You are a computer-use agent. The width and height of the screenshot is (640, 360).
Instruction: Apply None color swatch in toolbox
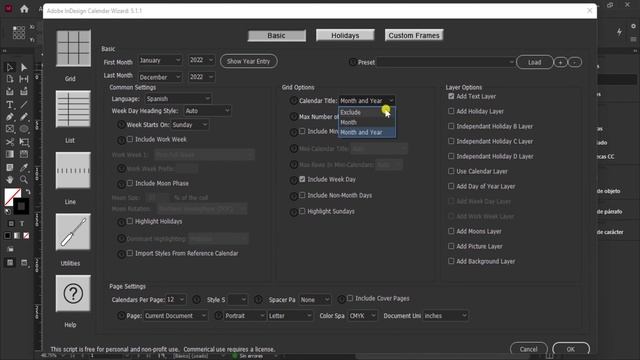coord(26,236)
